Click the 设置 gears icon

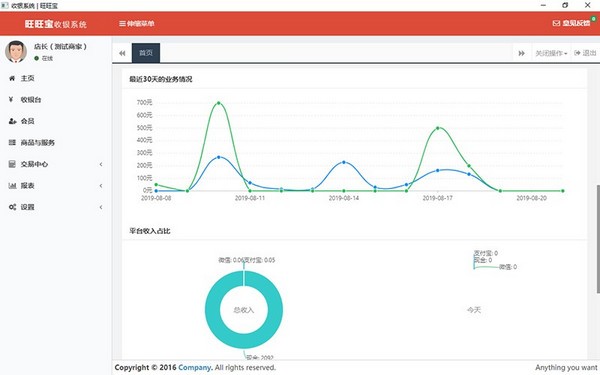(x=12, y=207)
